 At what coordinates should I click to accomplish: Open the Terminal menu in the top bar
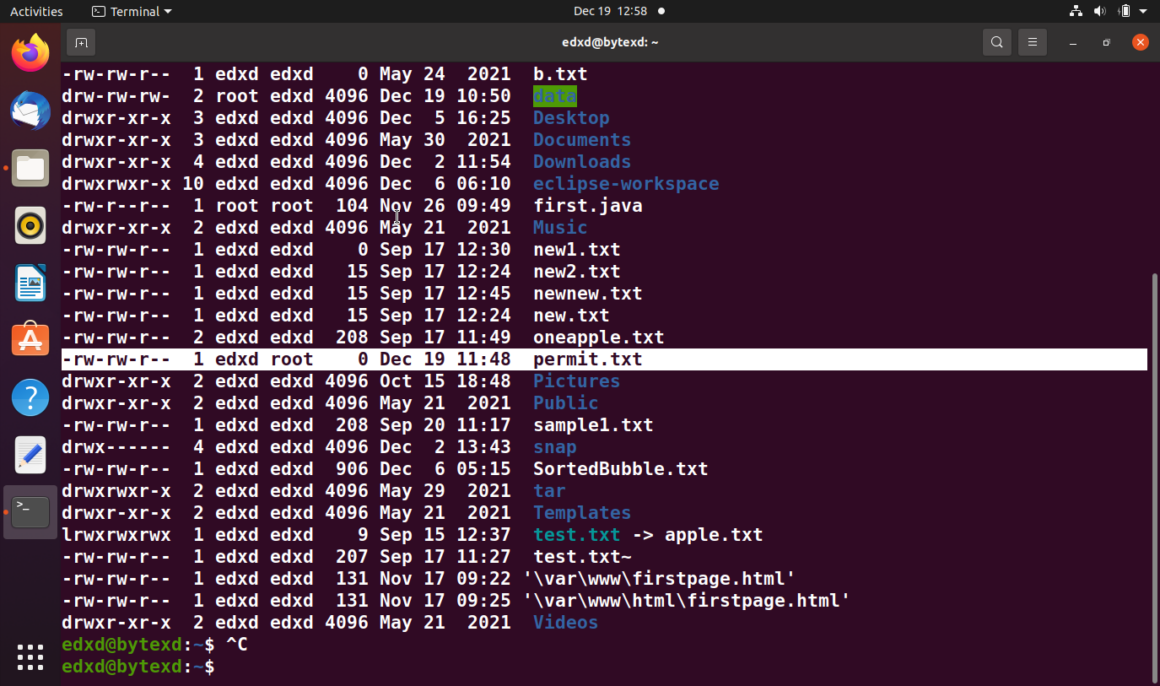(131, 11)
